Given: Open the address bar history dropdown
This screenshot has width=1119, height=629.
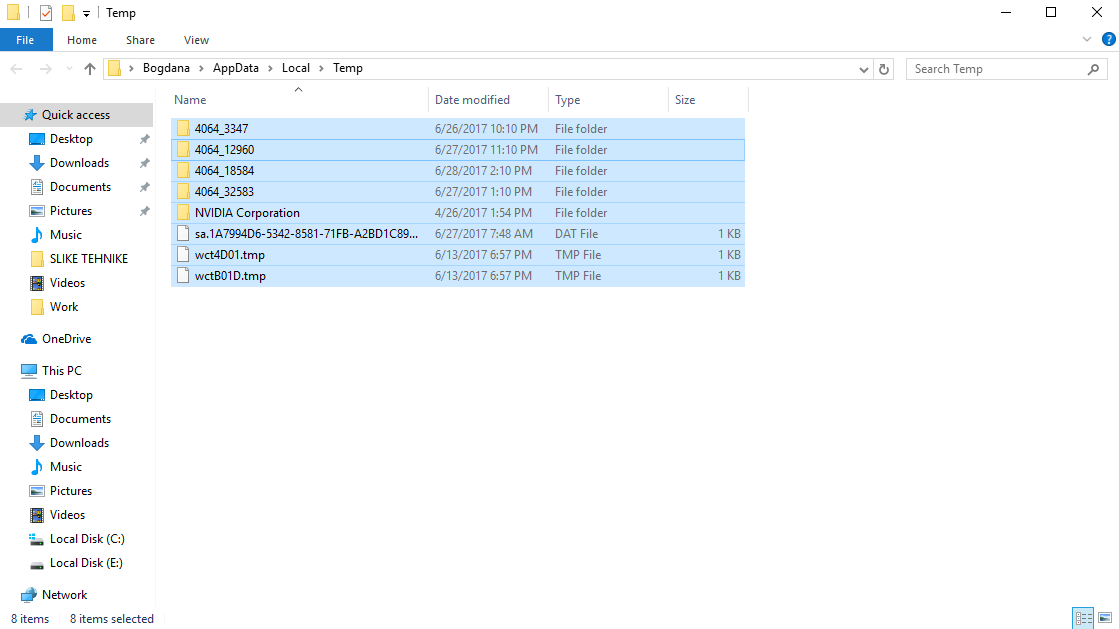Looking at the screenshot, I should click(x=864, y=69).
